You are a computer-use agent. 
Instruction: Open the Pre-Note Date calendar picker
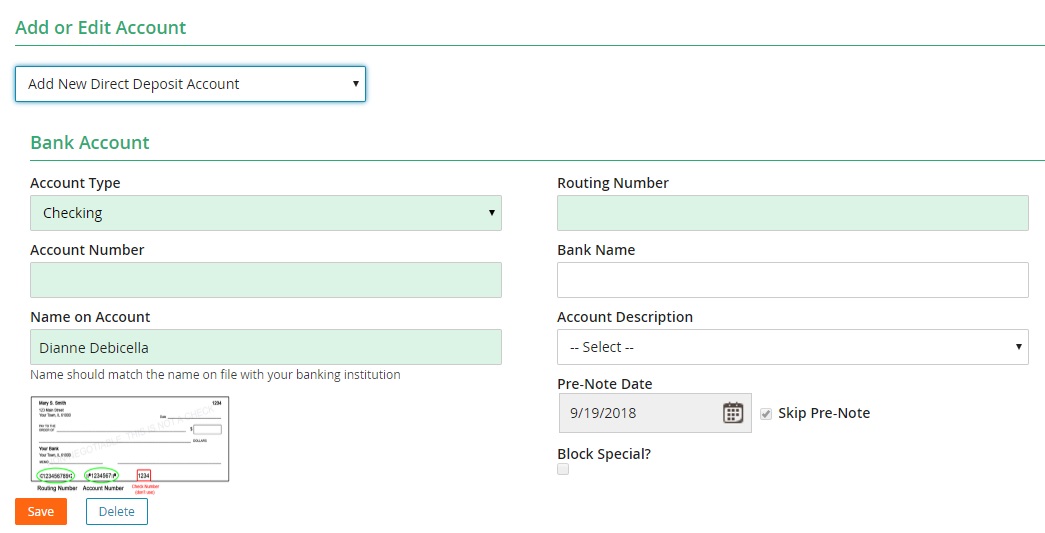point(732,413)
